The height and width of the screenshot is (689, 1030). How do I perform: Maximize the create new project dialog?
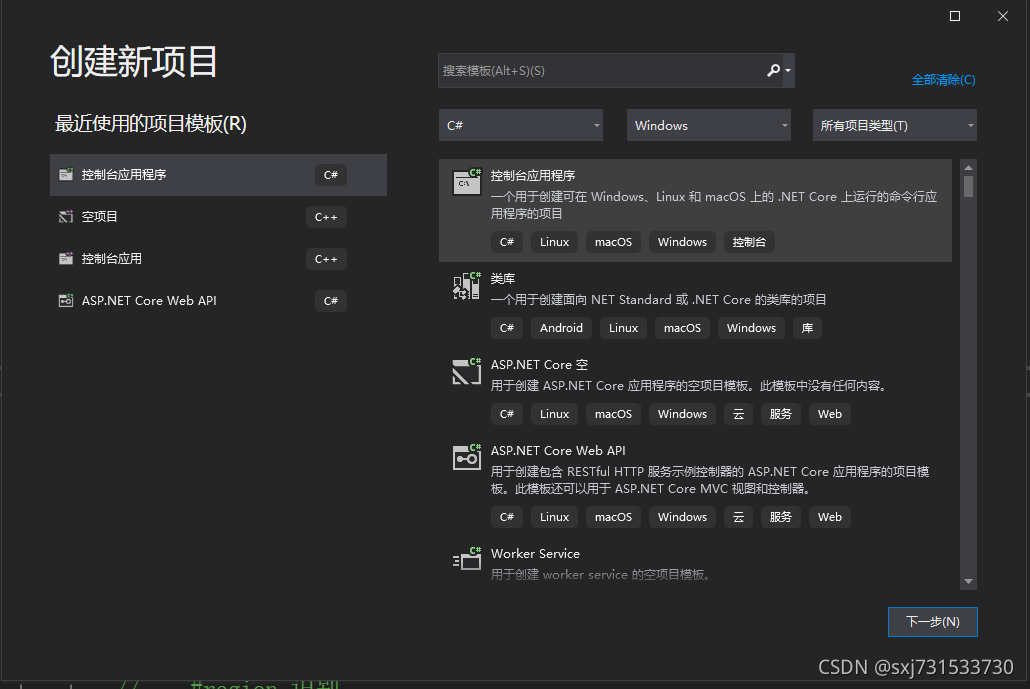coord(955,16)
